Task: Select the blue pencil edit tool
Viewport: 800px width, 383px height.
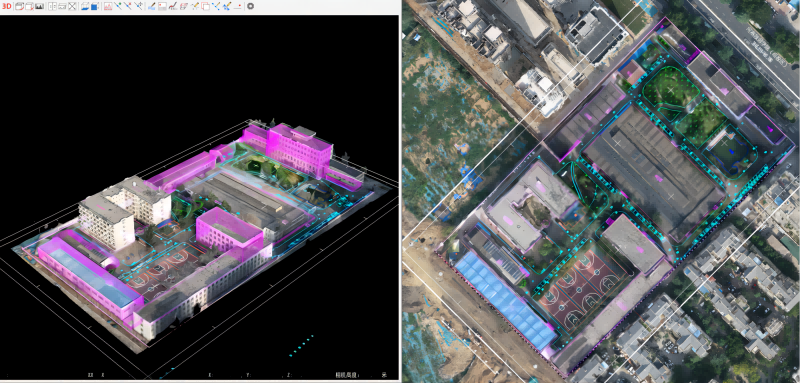Action: pos(152,6)
